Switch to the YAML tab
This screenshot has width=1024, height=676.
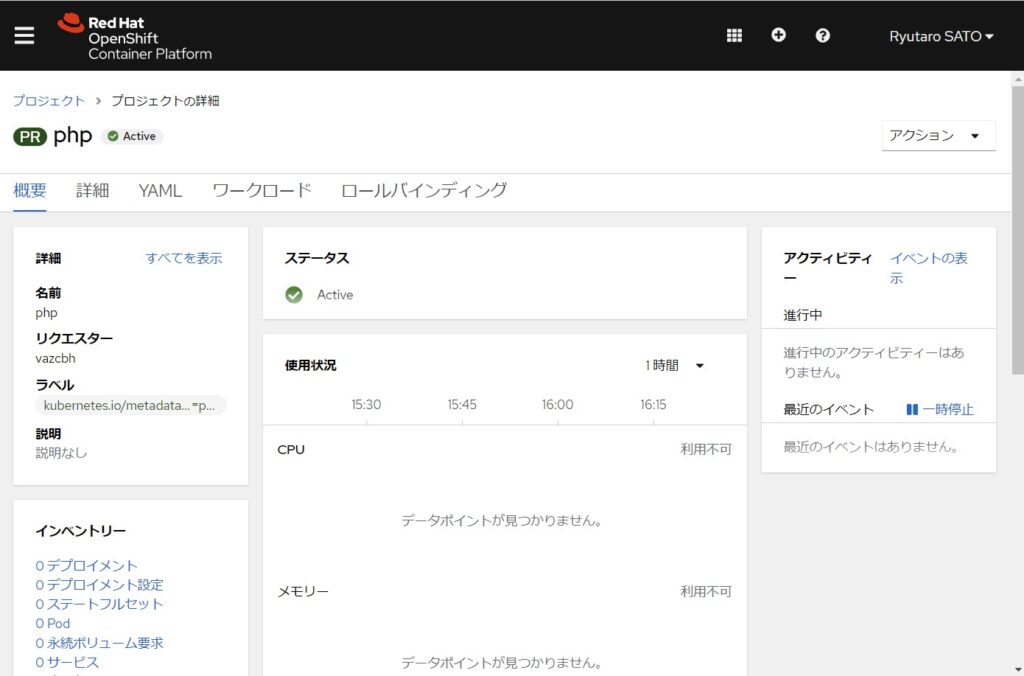pyautogui.click(x=160, y=190)
